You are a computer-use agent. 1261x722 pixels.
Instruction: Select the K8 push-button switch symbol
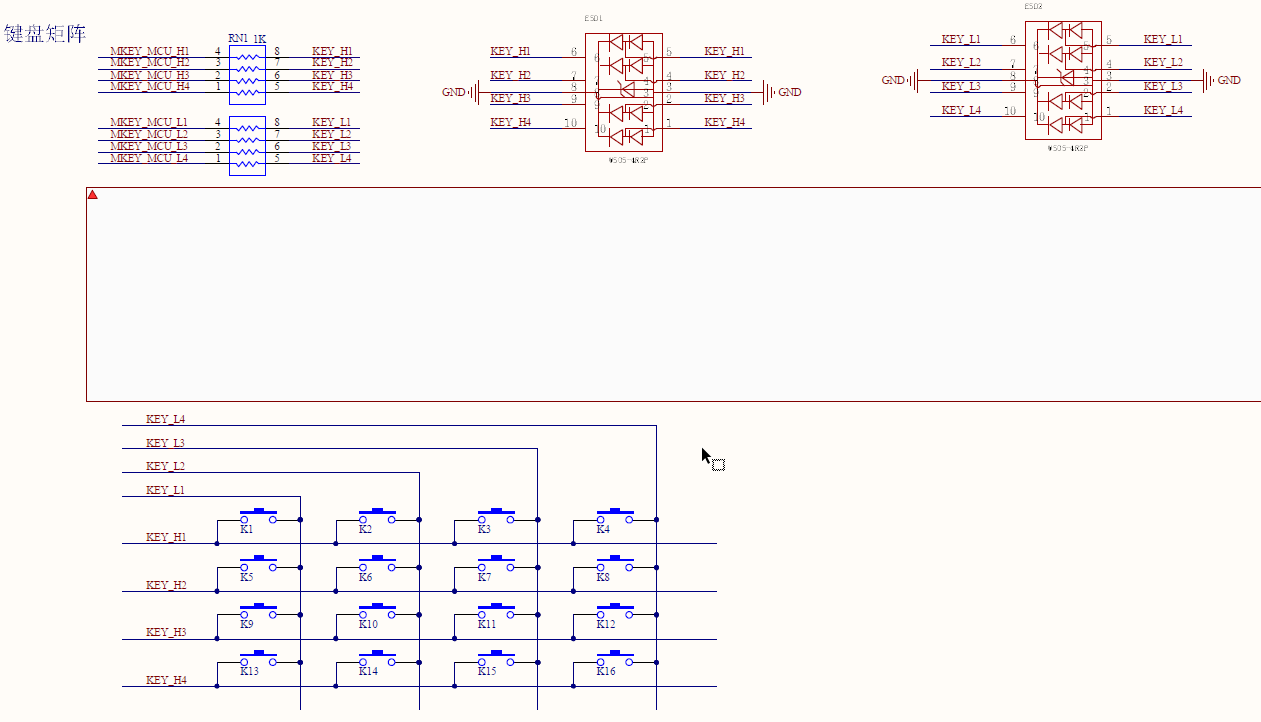pyautogui.click(x=615, y=565)
